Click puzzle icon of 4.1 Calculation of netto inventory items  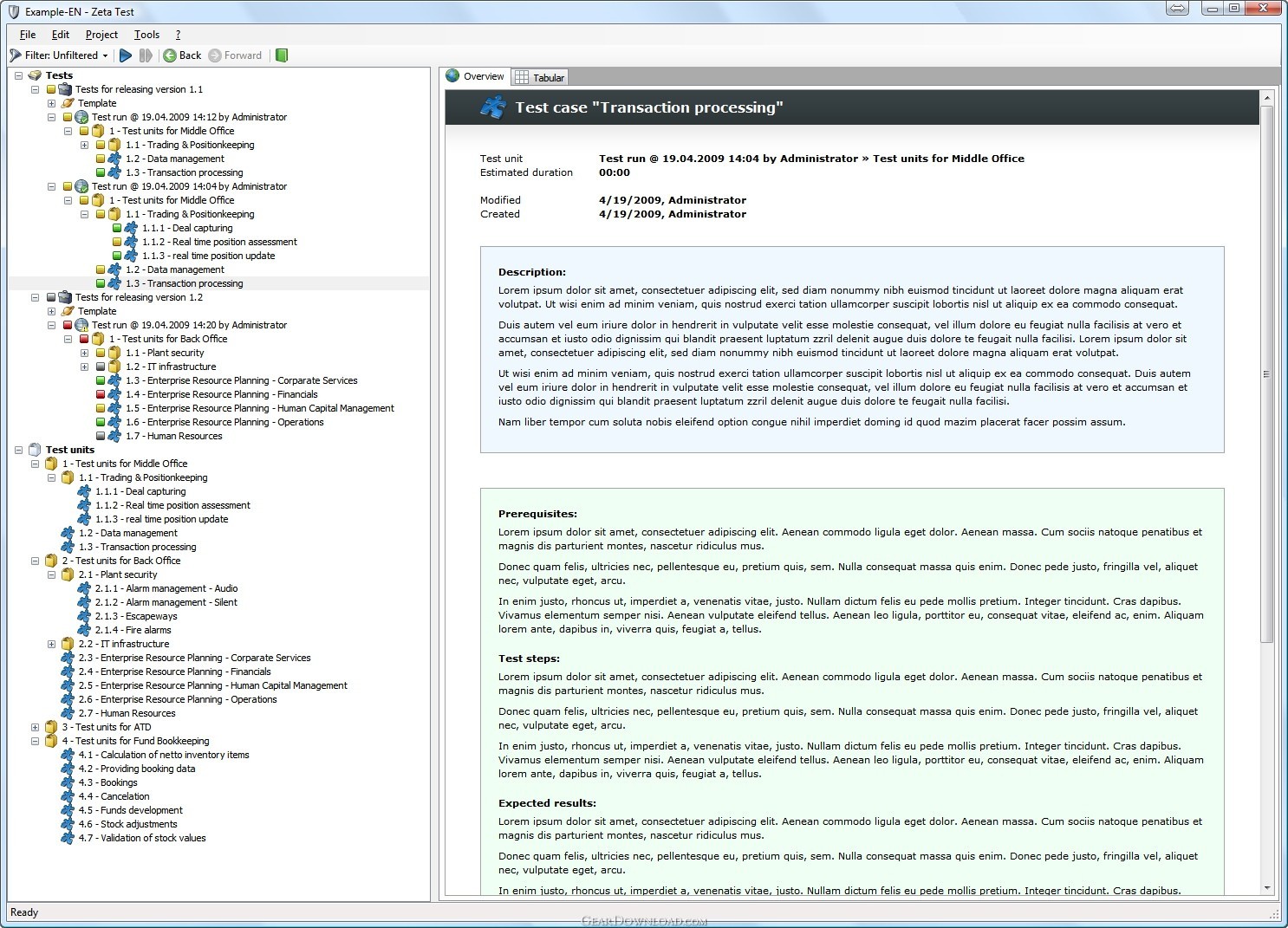click(x=68, y=755)
